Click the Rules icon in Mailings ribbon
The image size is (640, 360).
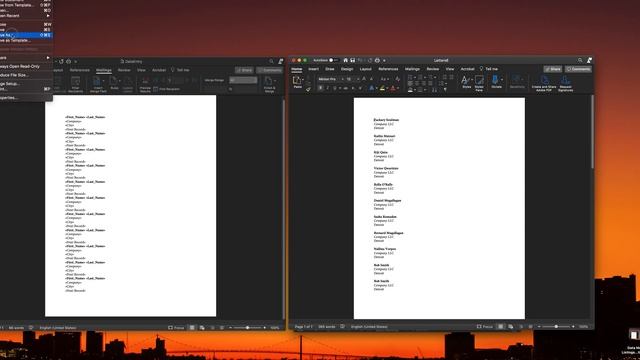pos(114,83)
